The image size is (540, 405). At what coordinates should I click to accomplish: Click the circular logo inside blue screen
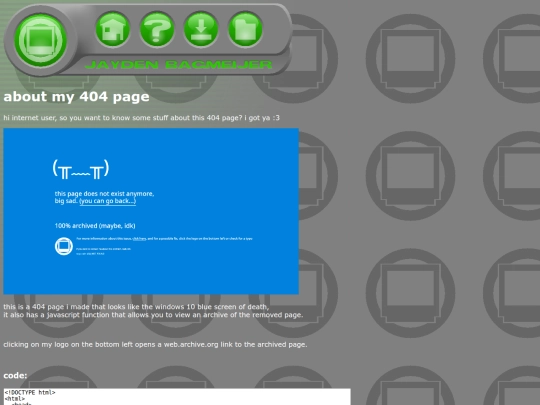tap(64, 246)
